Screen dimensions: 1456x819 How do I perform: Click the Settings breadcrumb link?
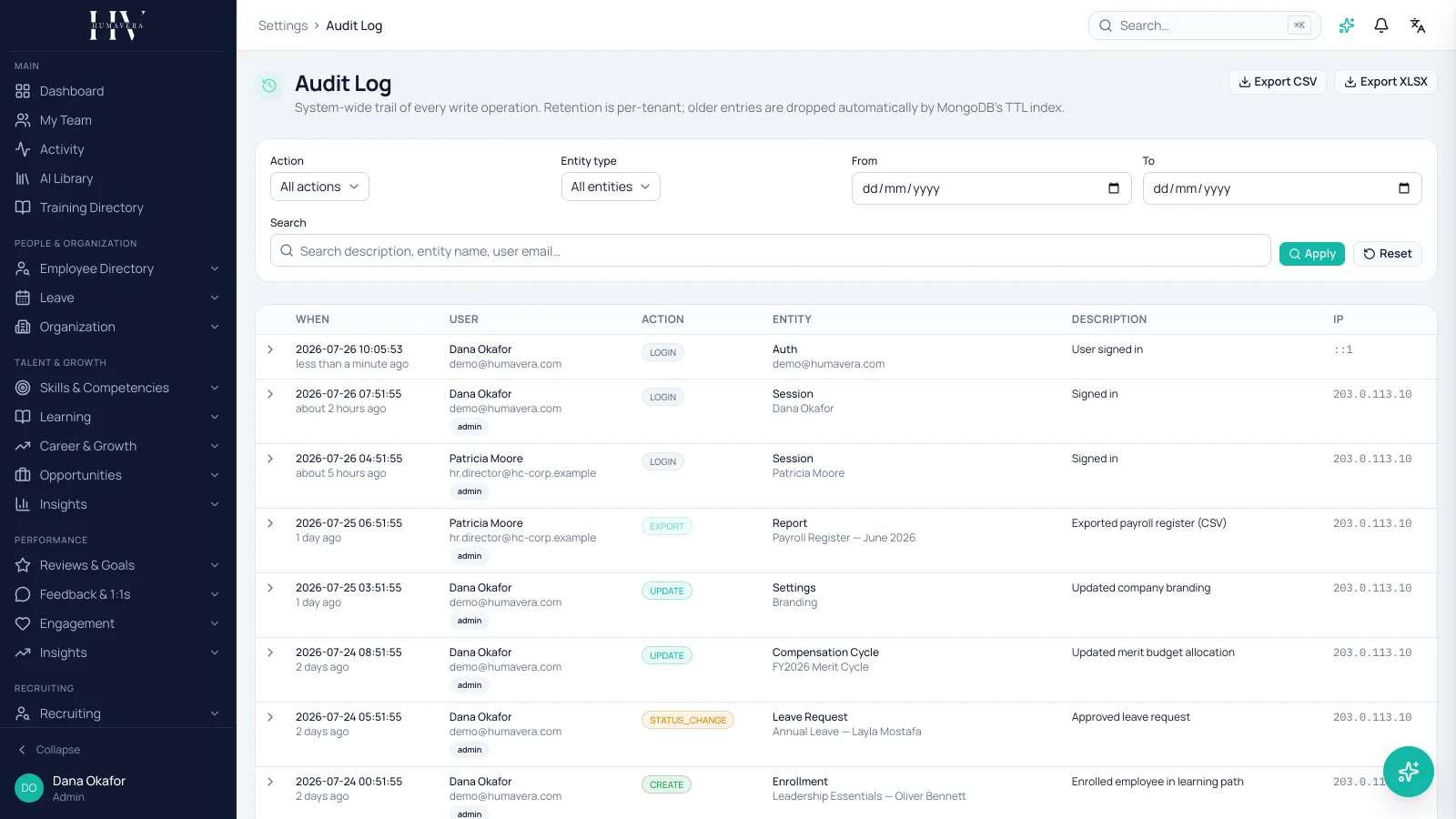[283, 25]
